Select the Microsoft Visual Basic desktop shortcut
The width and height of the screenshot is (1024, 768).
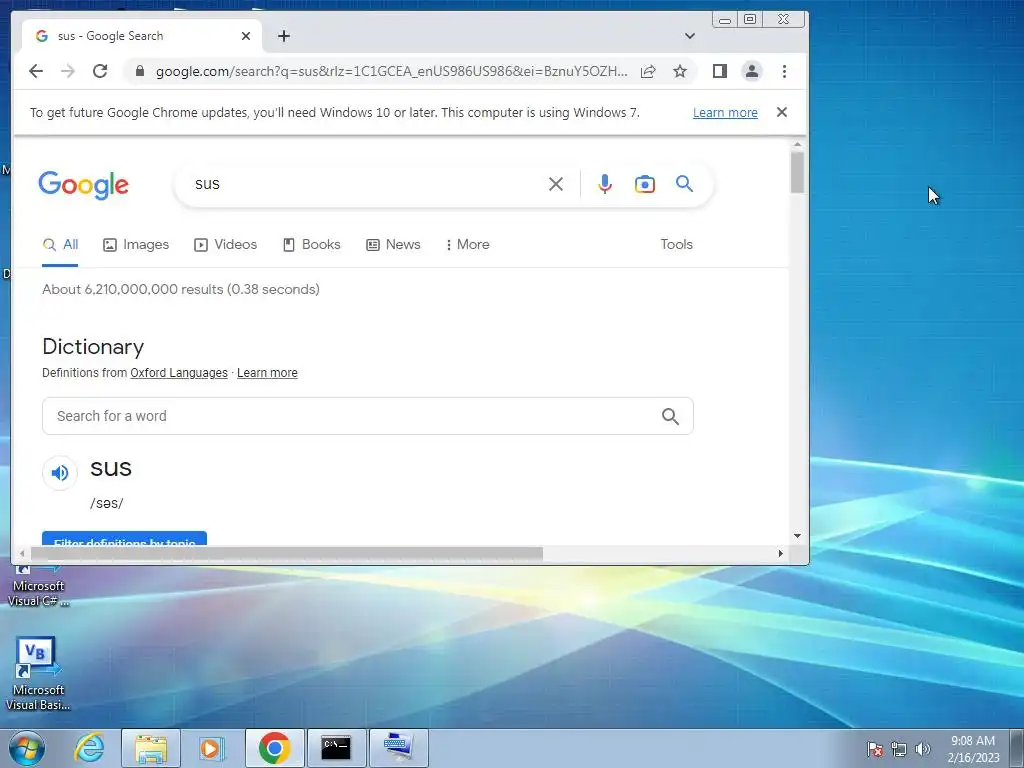(x=38, y=674)
